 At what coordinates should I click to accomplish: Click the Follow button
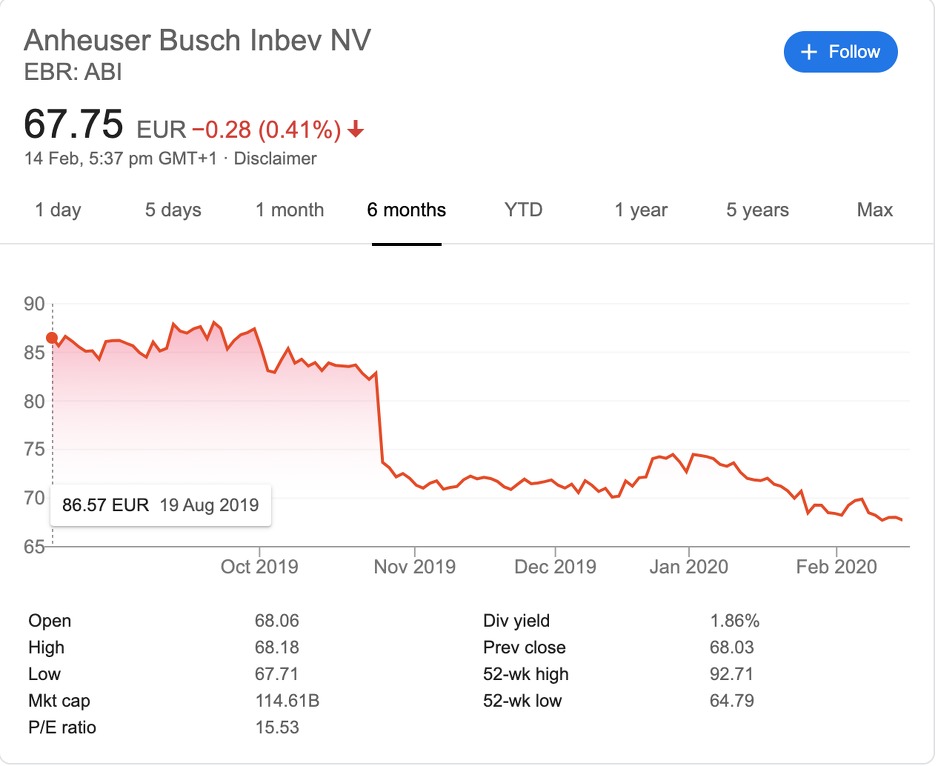pyautogui.click(x=840, y=52)
